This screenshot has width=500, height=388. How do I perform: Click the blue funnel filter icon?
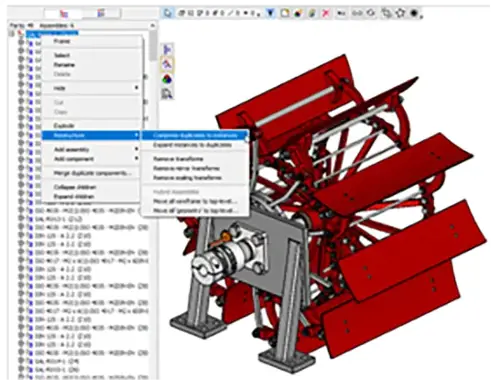271,13
